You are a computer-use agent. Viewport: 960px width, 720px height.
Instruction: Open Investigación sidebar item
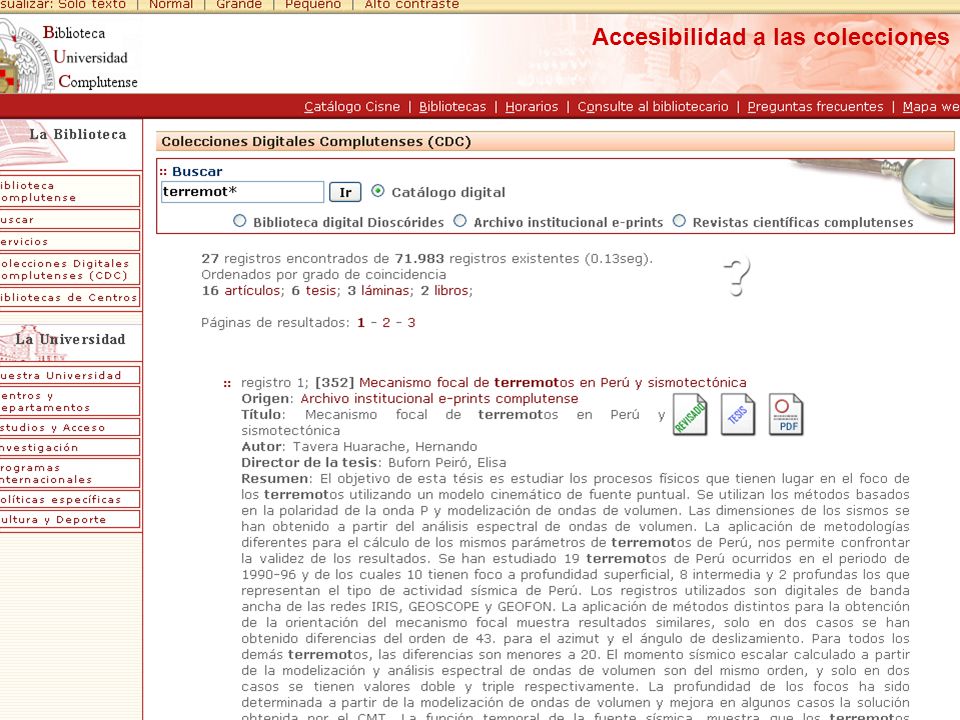pos(69,448)
